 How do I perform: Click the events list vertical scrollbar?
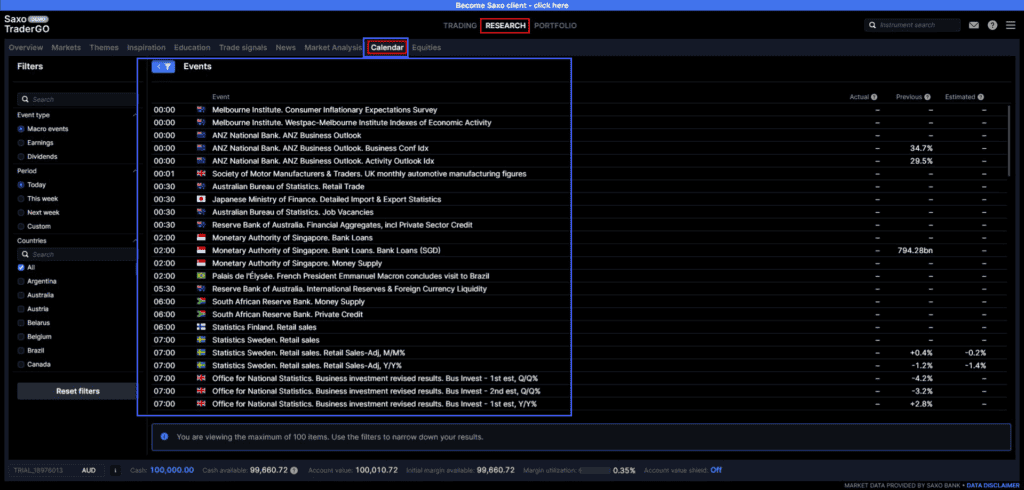(1009, 142)
